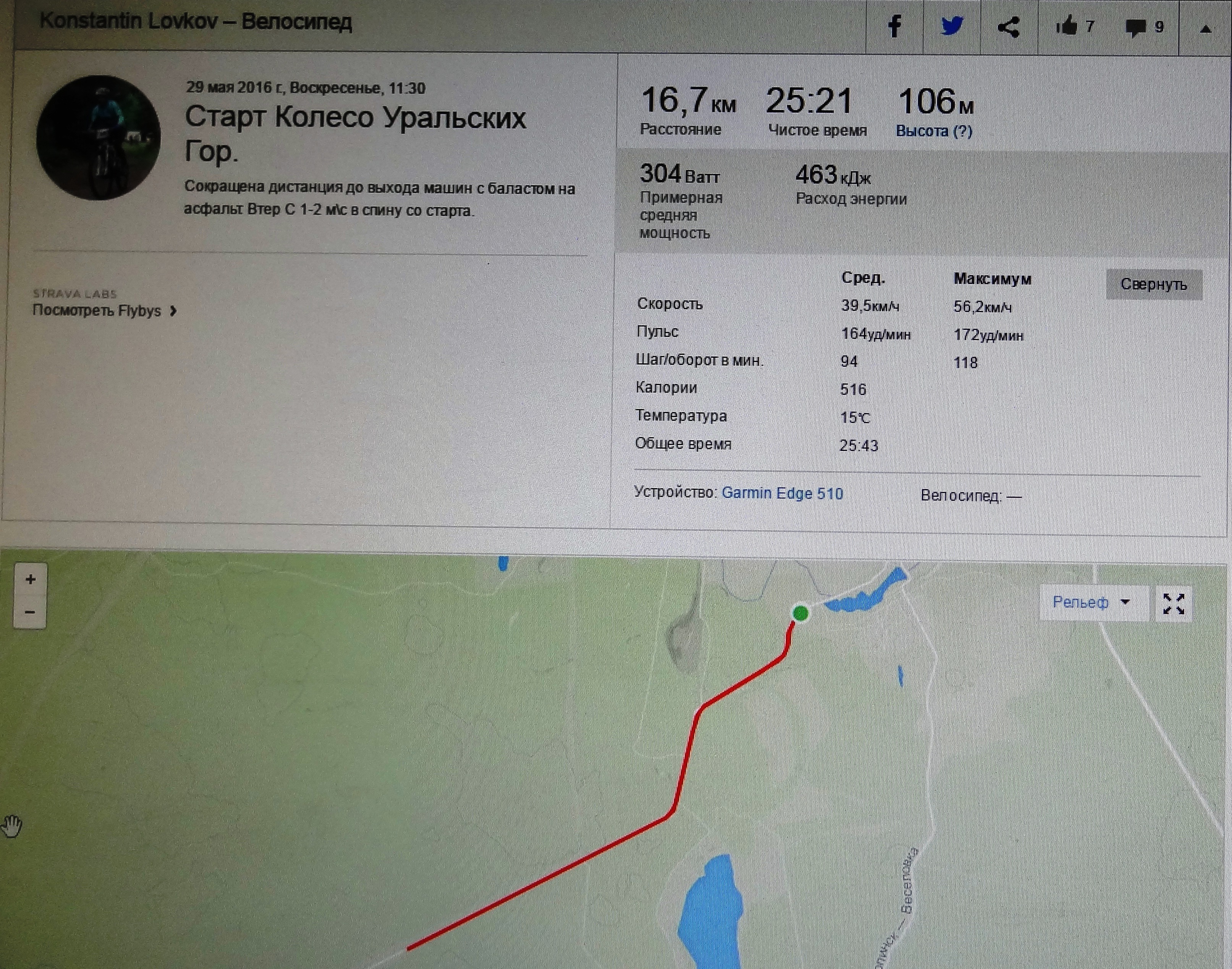Image resolution: width=1232 pixels, height=969 pixels.
Task: Open the Посмотреть Flybys link
Action: [97, 311]
